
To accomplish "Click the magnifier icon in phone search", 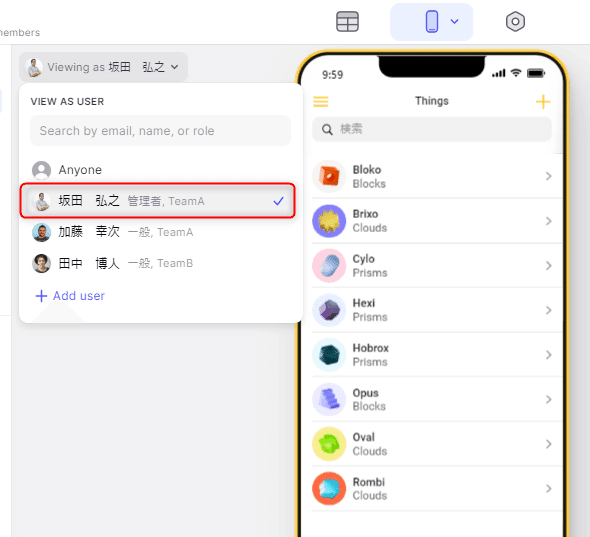I will pos(327,129).
